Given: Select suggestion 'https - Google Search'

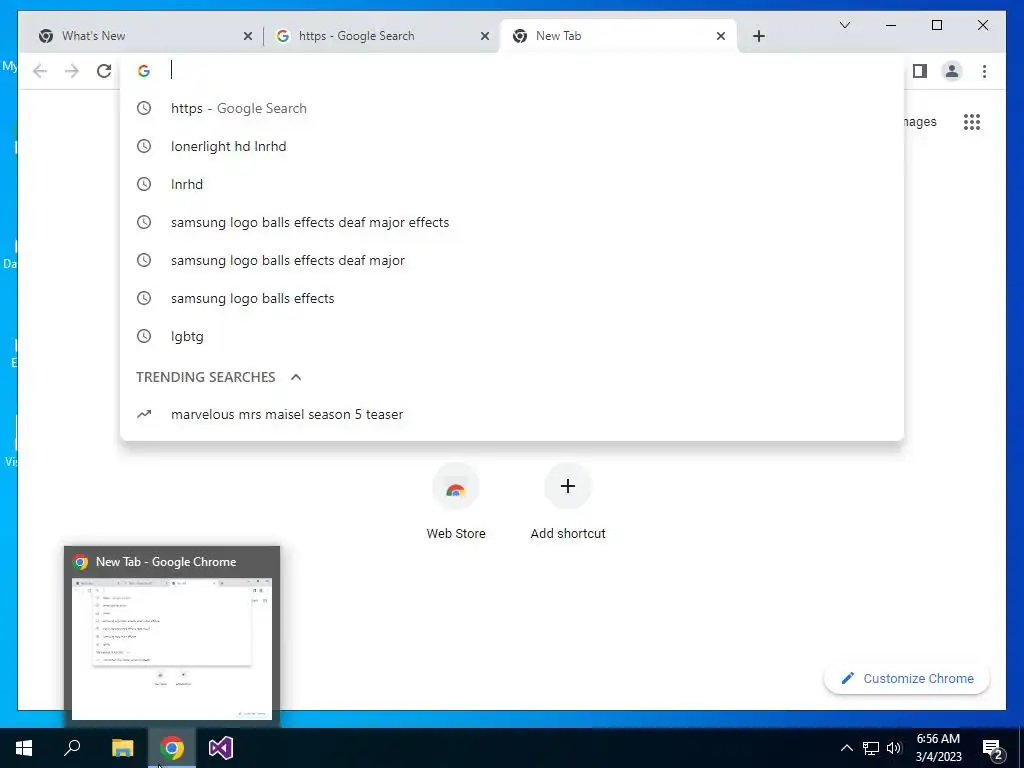Looking at the screenshot, I should pyautogui.click(x=512, y=108).
